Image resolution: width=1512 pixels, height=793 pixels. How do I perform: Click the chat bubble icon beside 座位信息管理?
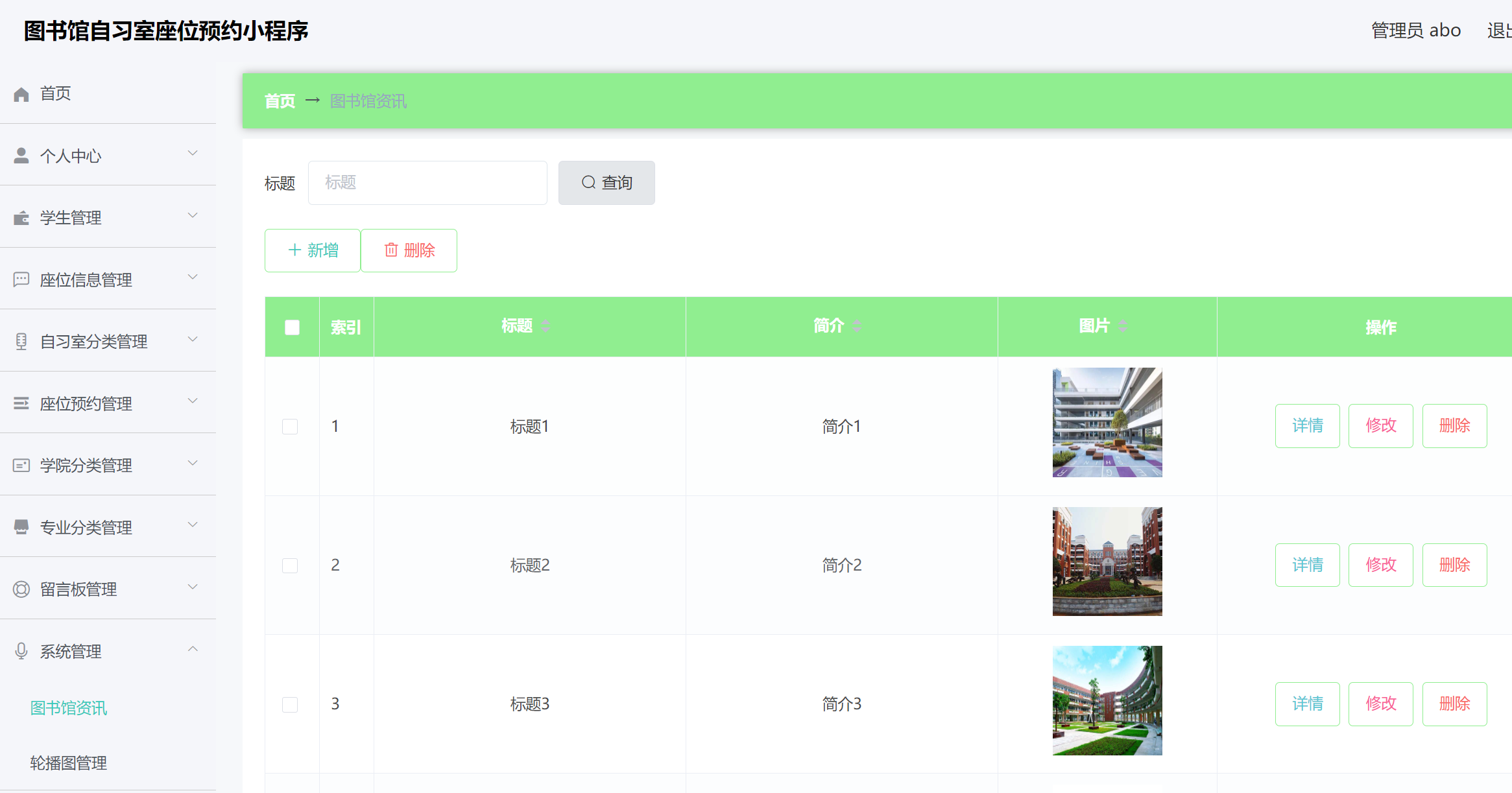(21, 279)
